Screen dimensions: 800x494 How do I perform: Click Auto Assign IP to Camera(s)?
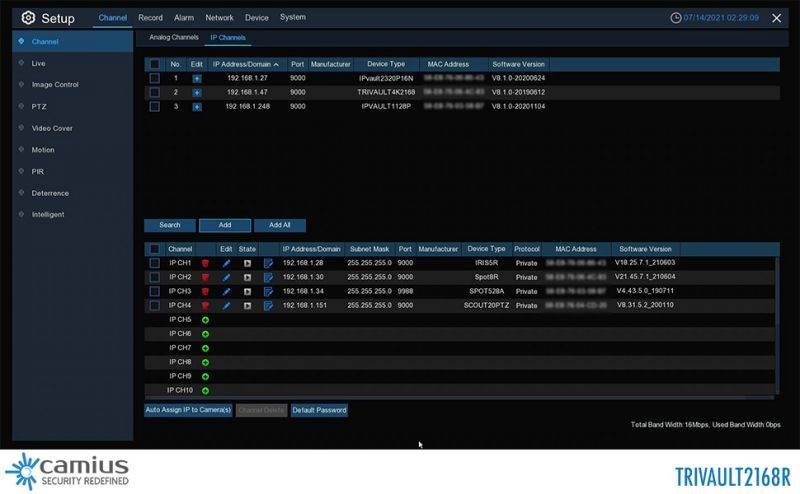[x=188, y=410]
